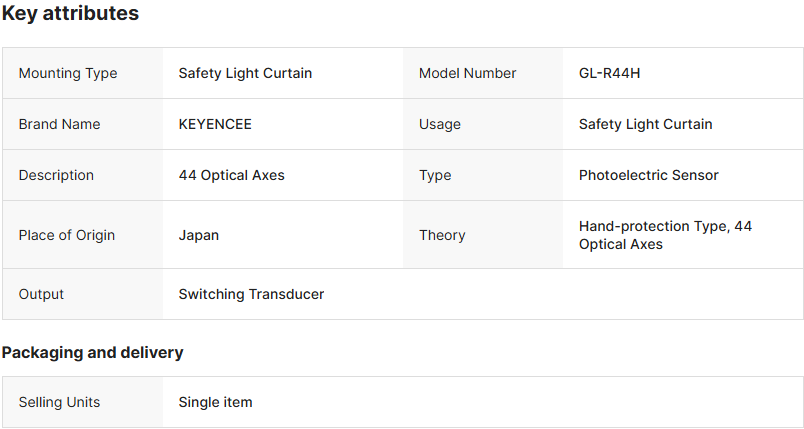Image resolution: width=804 pixels, height=429 pixels.
Task: Select the Japan origin value
Action: (198, 235)
